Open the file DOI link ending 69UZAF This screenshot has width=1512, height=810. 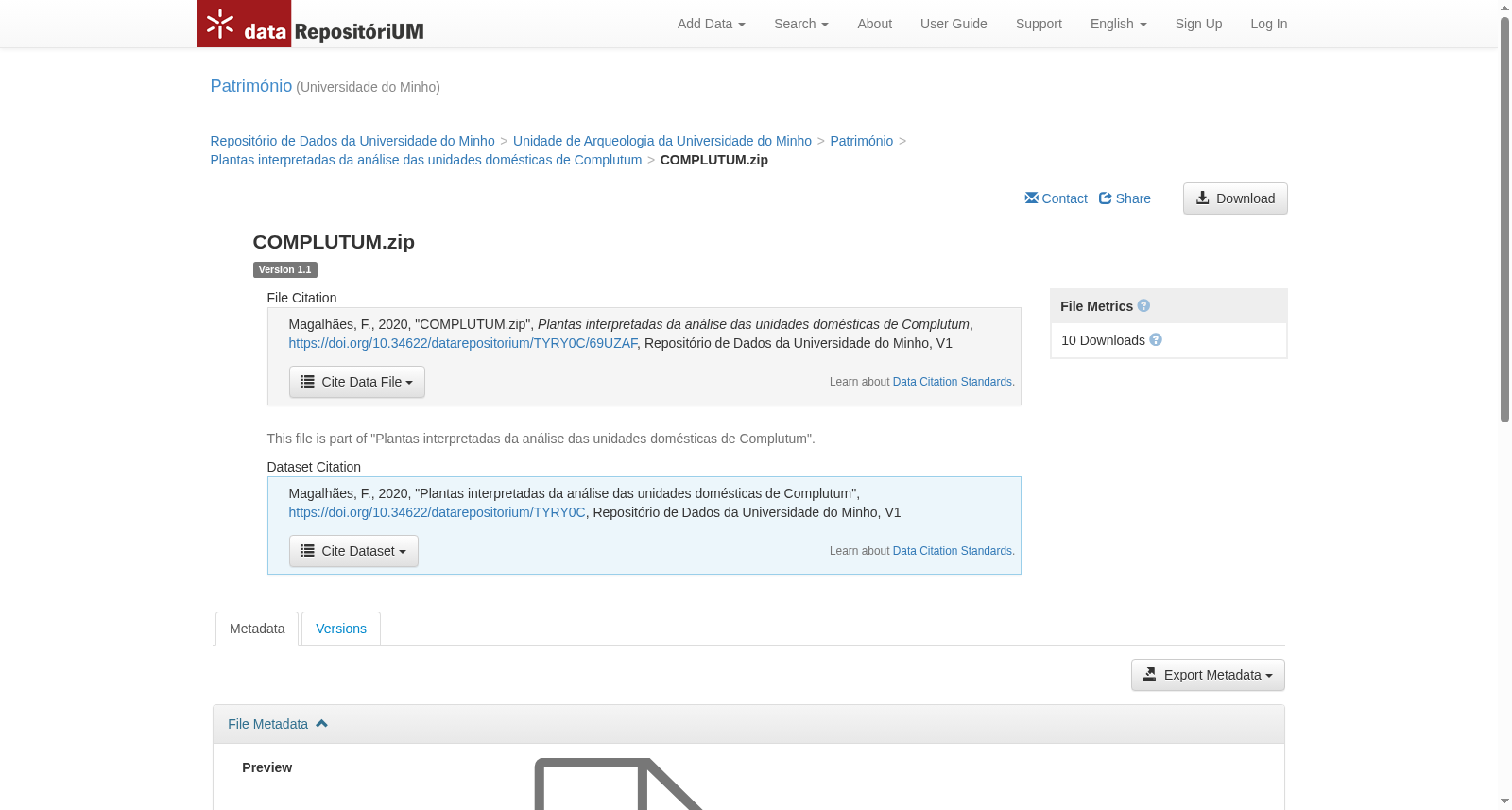point(463,343)
